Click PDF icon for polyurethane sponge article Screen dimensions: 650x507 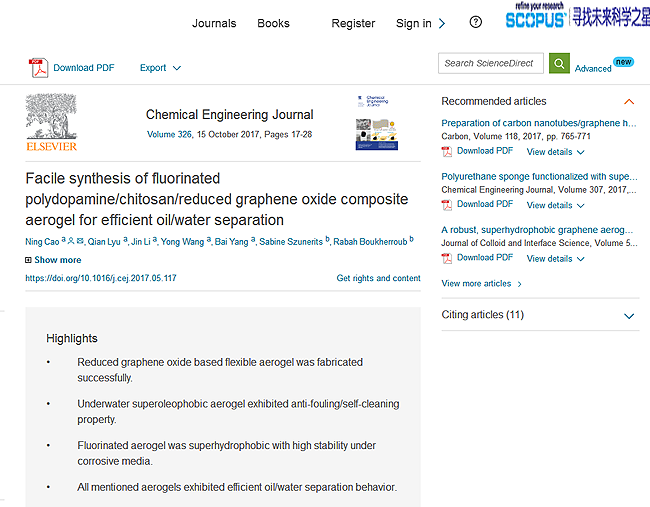pyautogui.click(x=447, y=205)
